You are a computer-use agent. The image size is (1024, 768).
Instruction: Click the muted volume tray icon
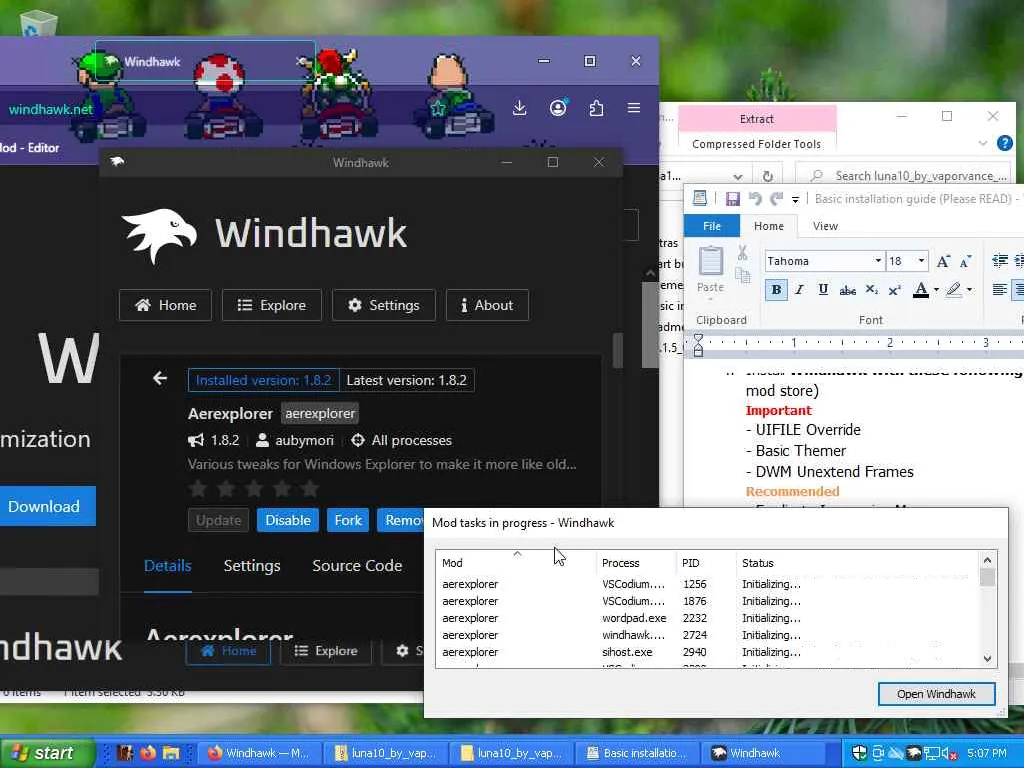tap(950, 753)
